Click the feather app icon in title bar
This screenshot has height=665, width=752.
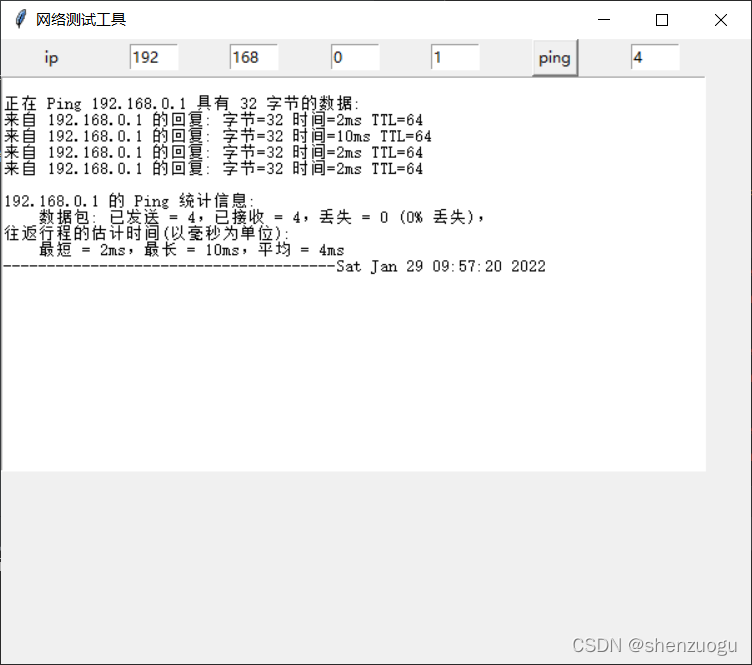[x=20, y=19]
